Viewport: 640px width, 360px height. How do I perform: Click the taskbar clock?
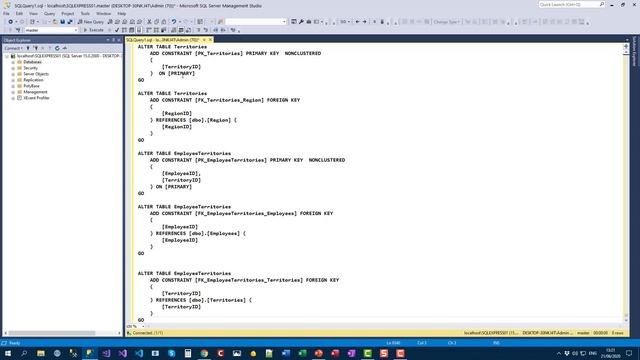[611, 353]
